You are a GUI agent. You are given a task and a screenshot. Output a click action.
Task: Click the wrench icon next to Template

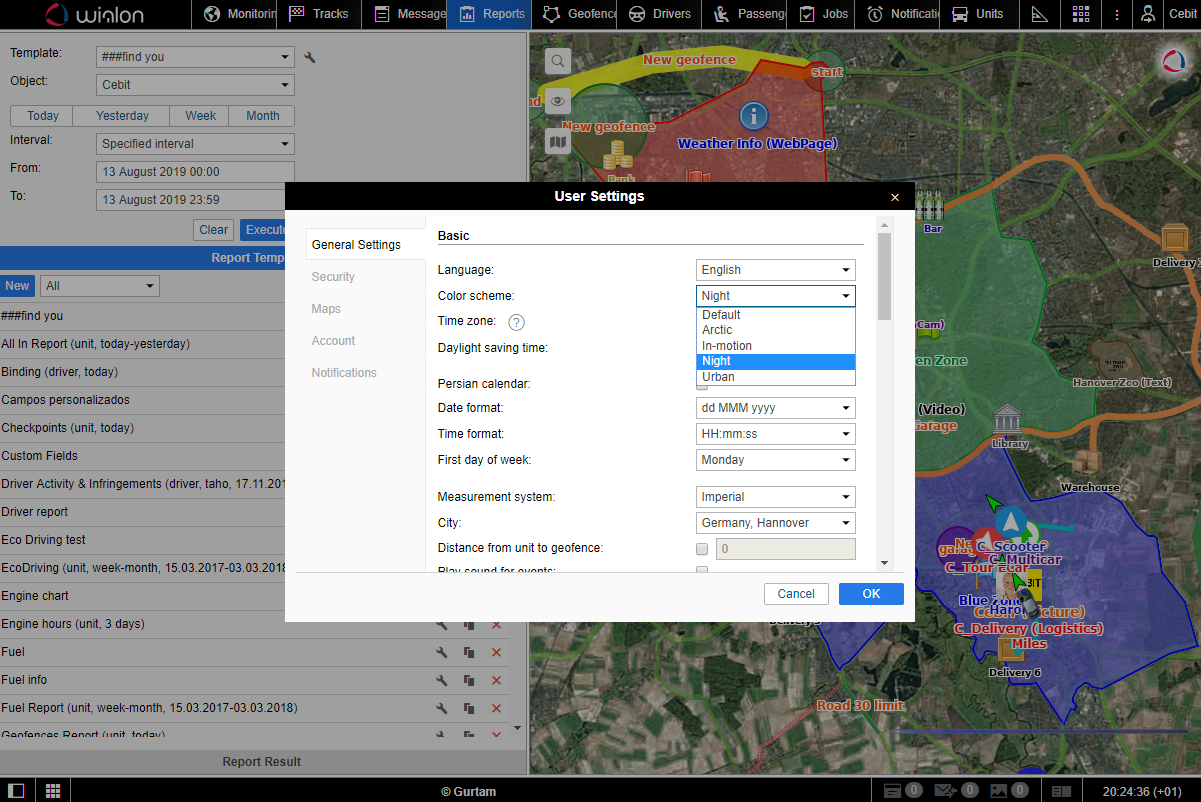coord(310,58)
